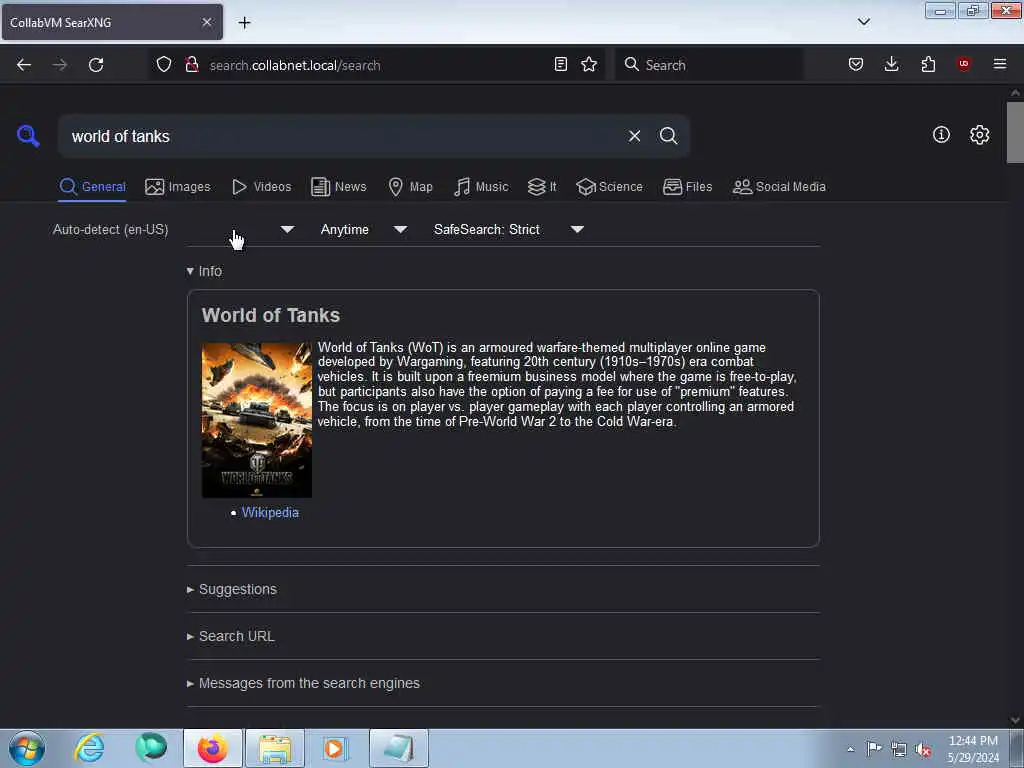The height and width of the screenshot is (768, 1024).
Task: Bookmark this page with the star
Action: (x=589, y=65)
